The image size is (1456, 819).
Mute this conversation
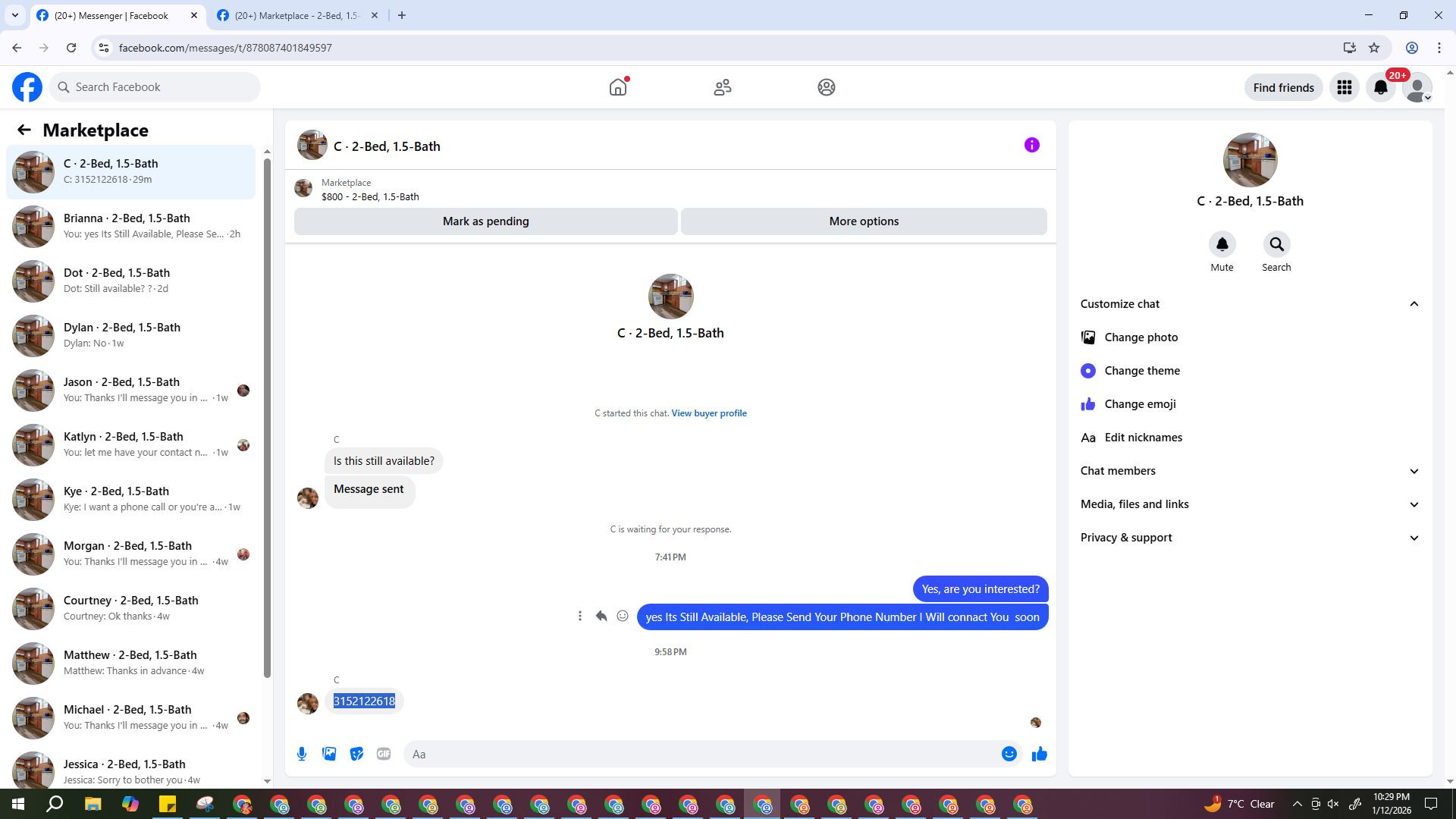(x=1222, y=245)
